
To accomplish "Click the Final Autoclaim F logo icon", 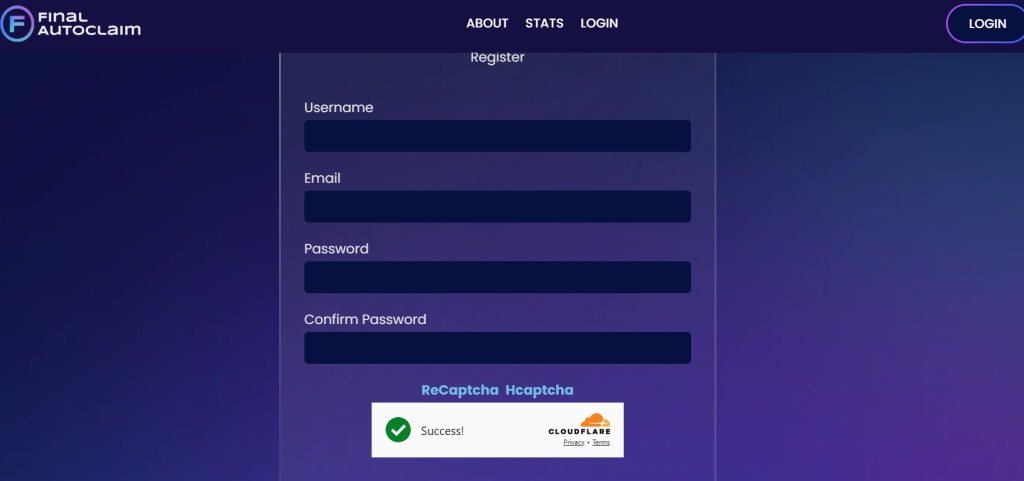I will tap(16, 23).
